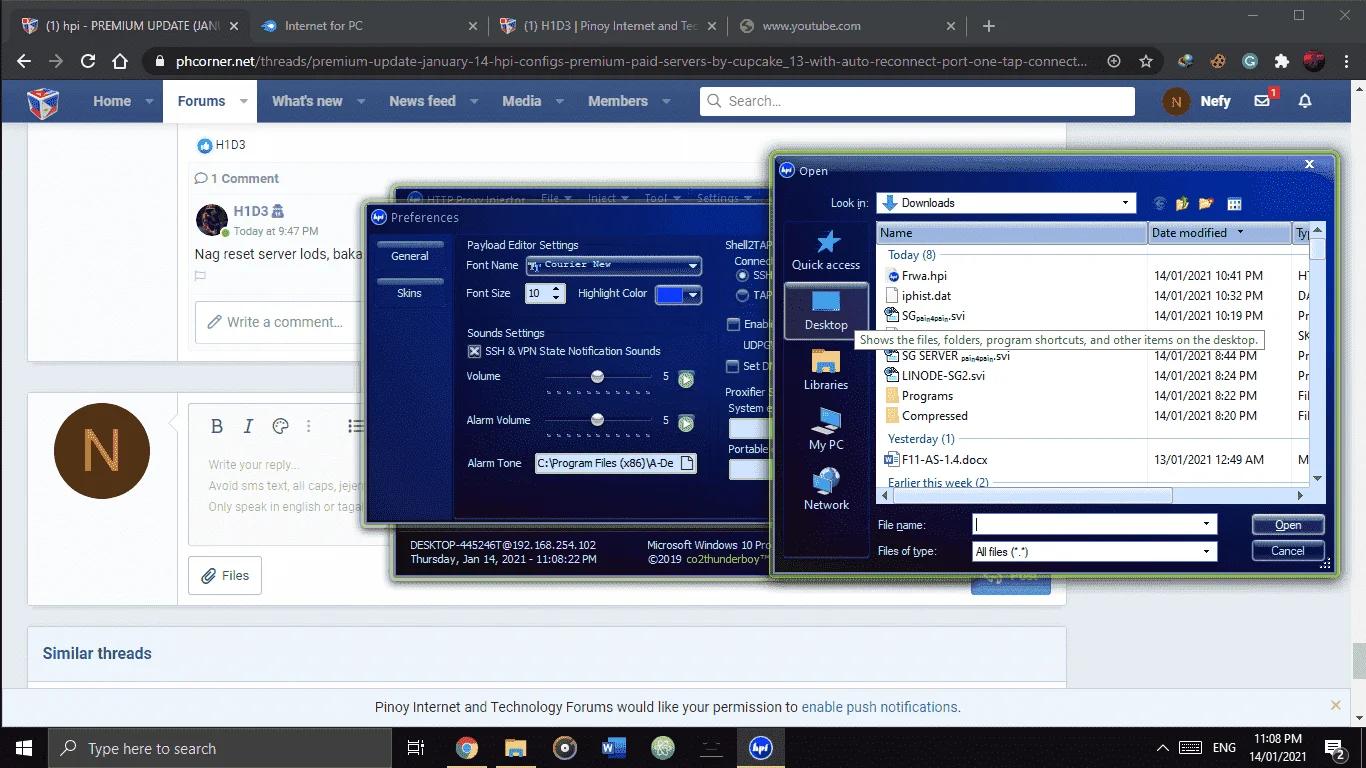The image size is (1366, 768).
Task: Reload the current page
Action: coord(88,61)
